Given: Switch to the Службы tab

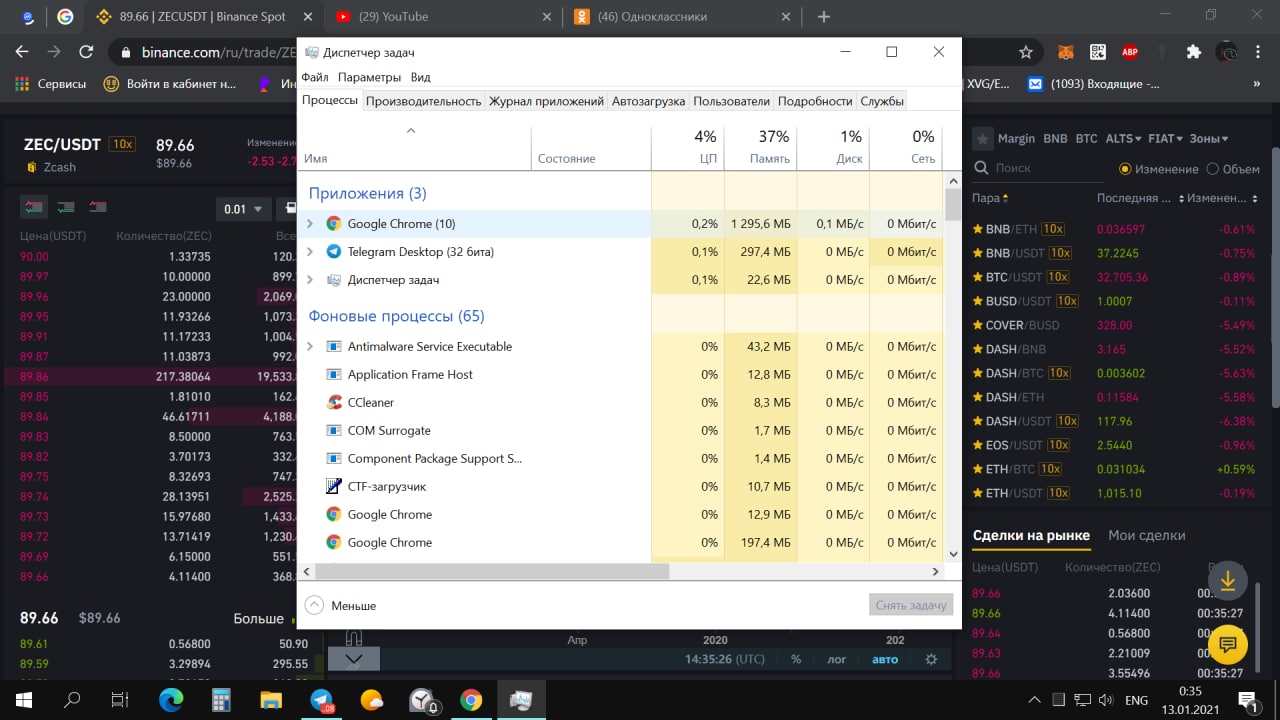Looking at the screenshot, I should click(882, 101).
